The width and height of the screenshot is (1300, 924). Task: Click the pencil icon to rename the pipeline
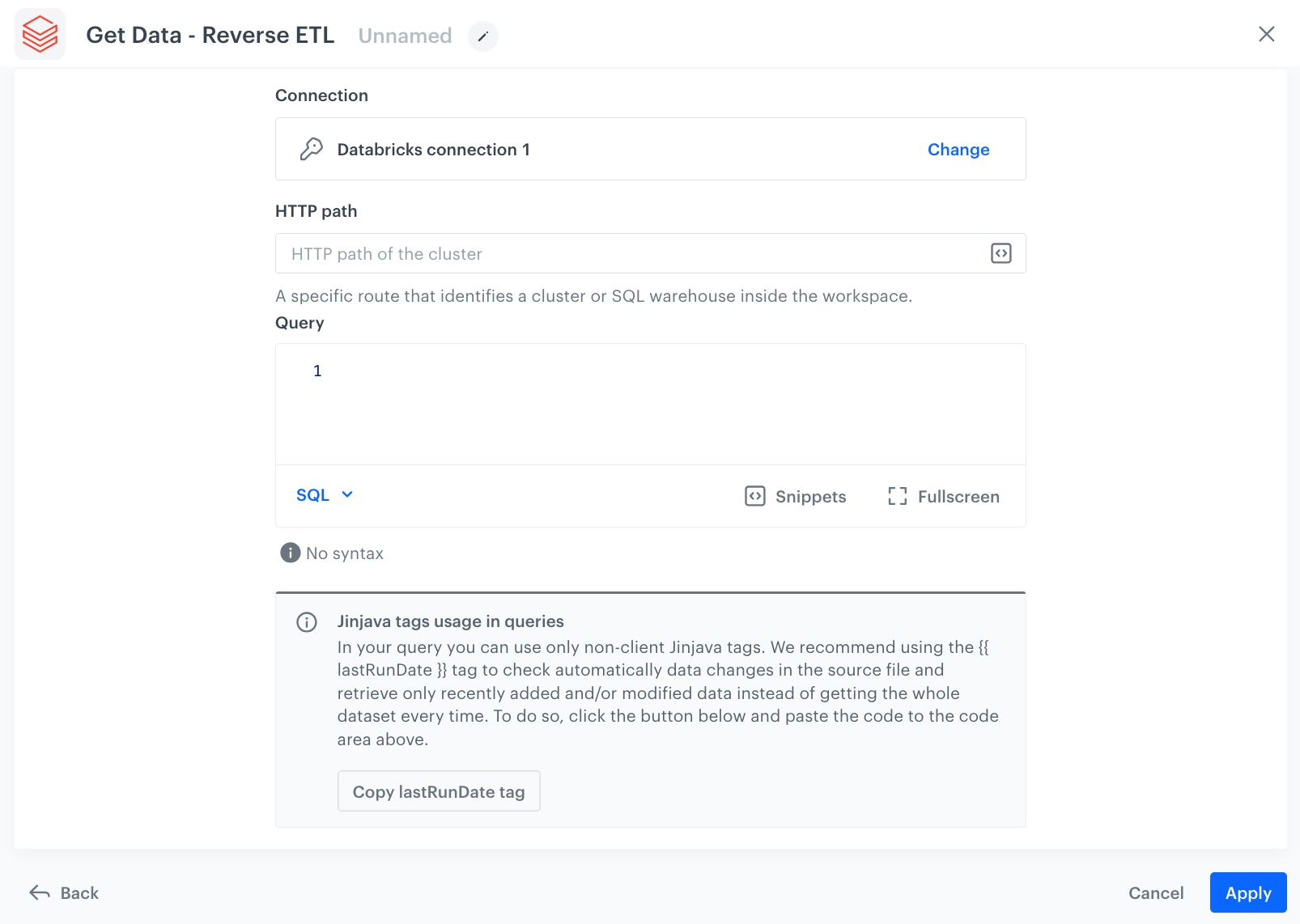482,36
